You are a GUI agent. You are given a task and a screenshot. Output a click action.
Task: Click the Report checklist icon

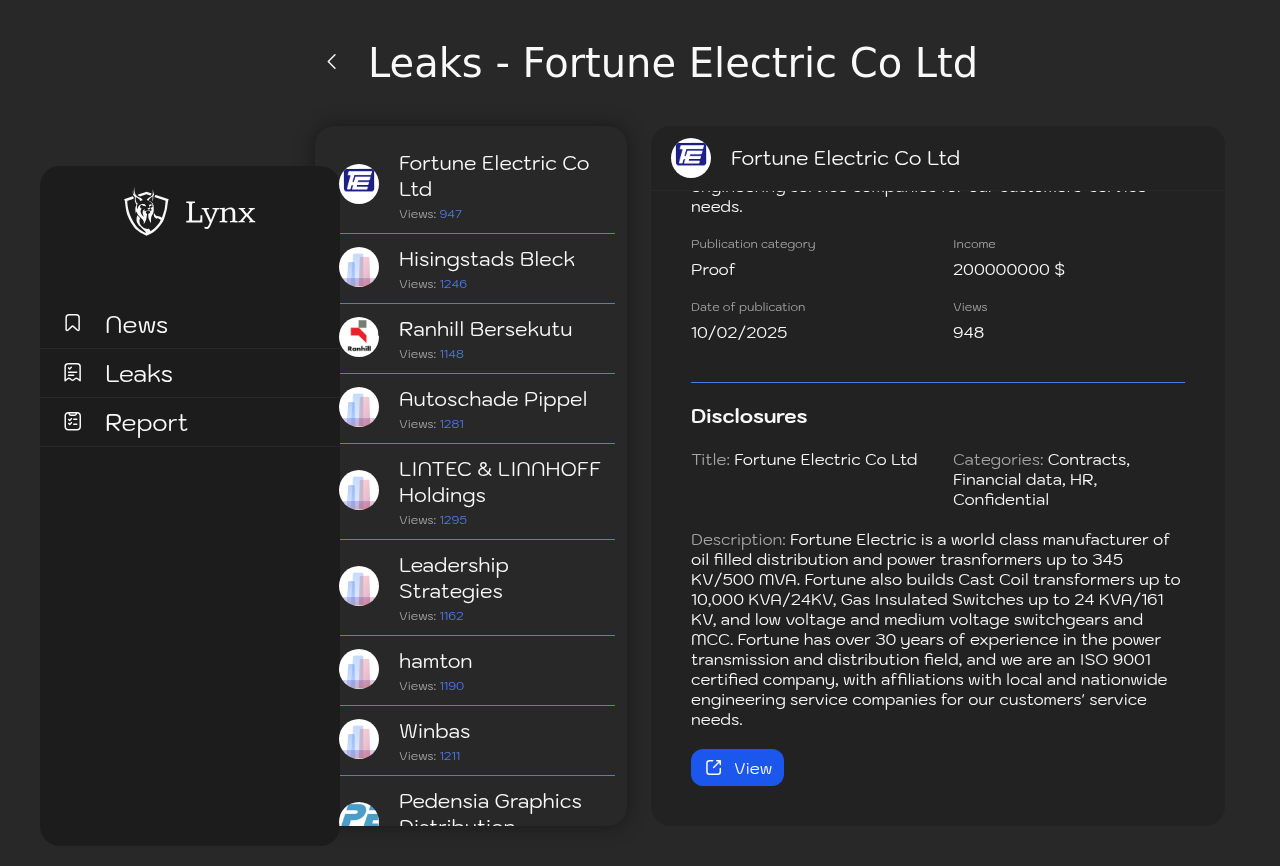pos(73,421)
